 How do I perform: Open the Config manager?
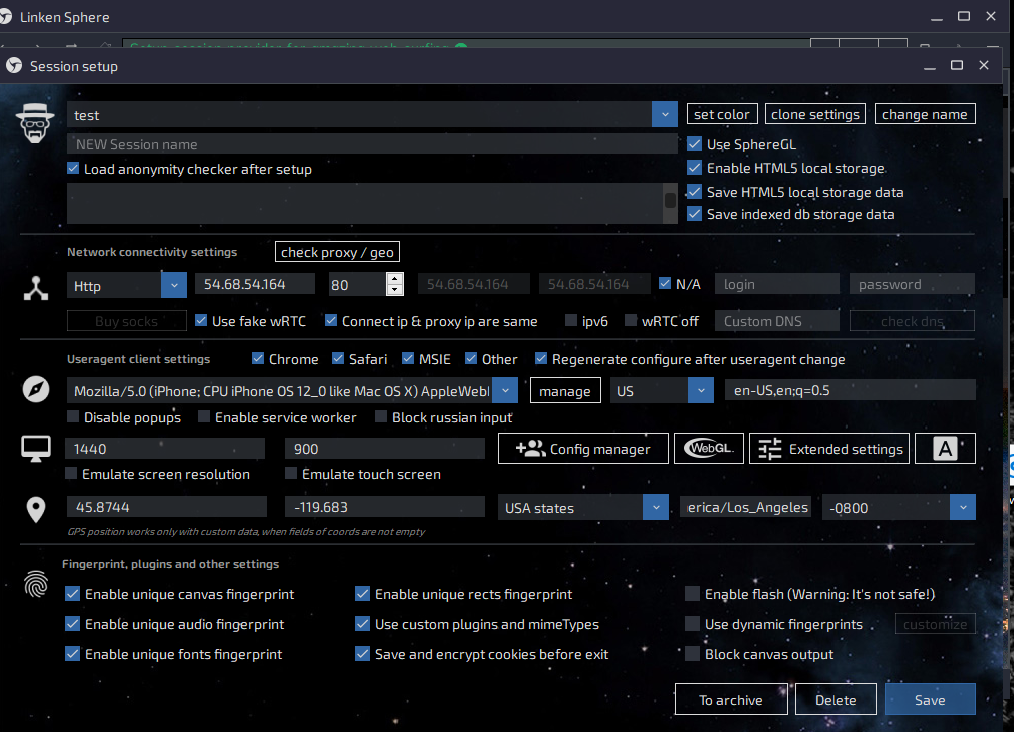pyautogui.click(x=583, y=449)
